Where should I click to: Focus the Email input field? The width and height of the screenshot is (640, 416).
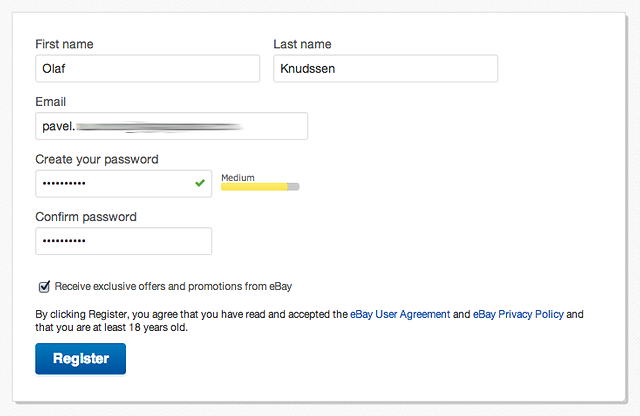pyautogui.click(x=171, y=126)
